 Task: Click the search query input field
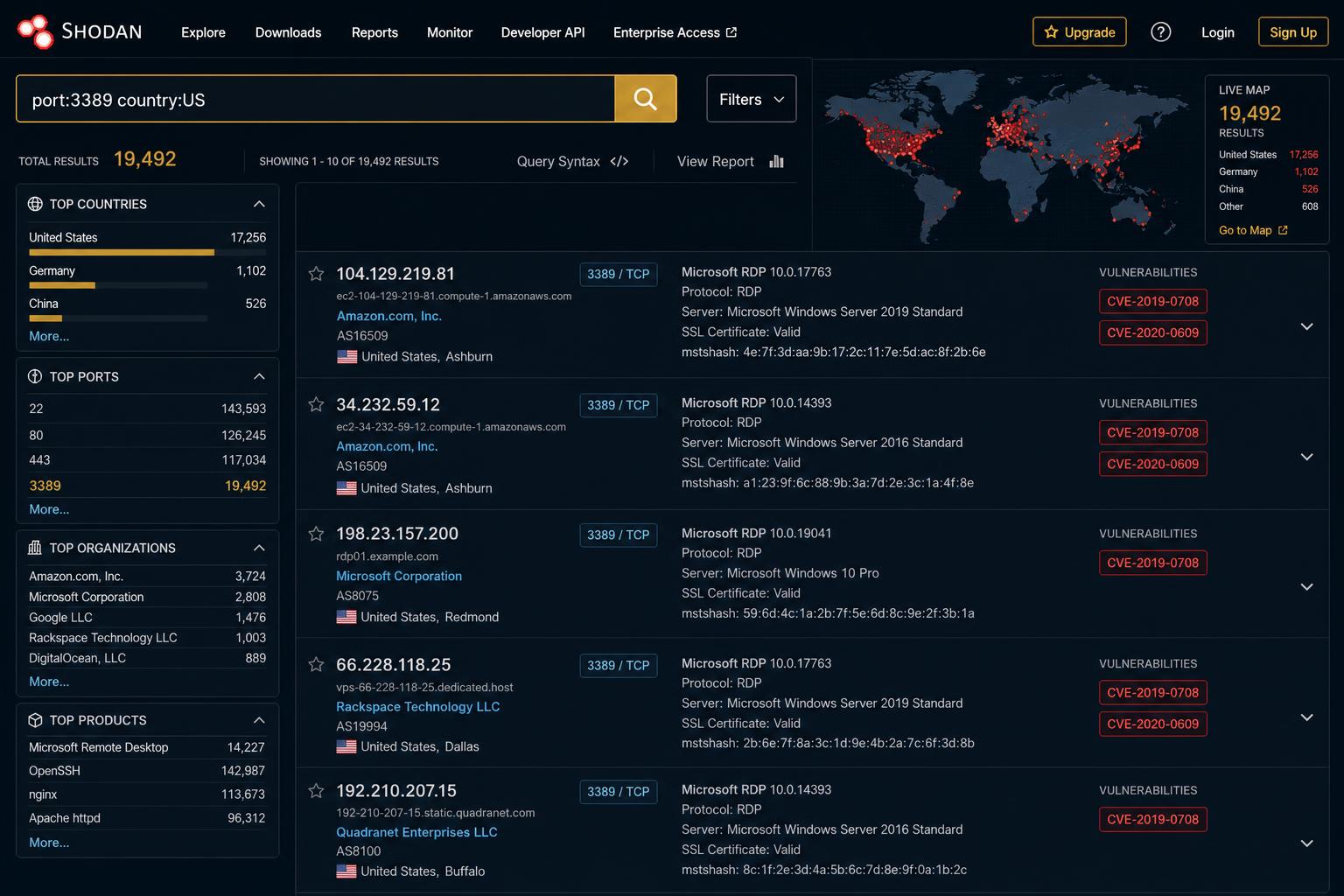click(x=315, y=99)
